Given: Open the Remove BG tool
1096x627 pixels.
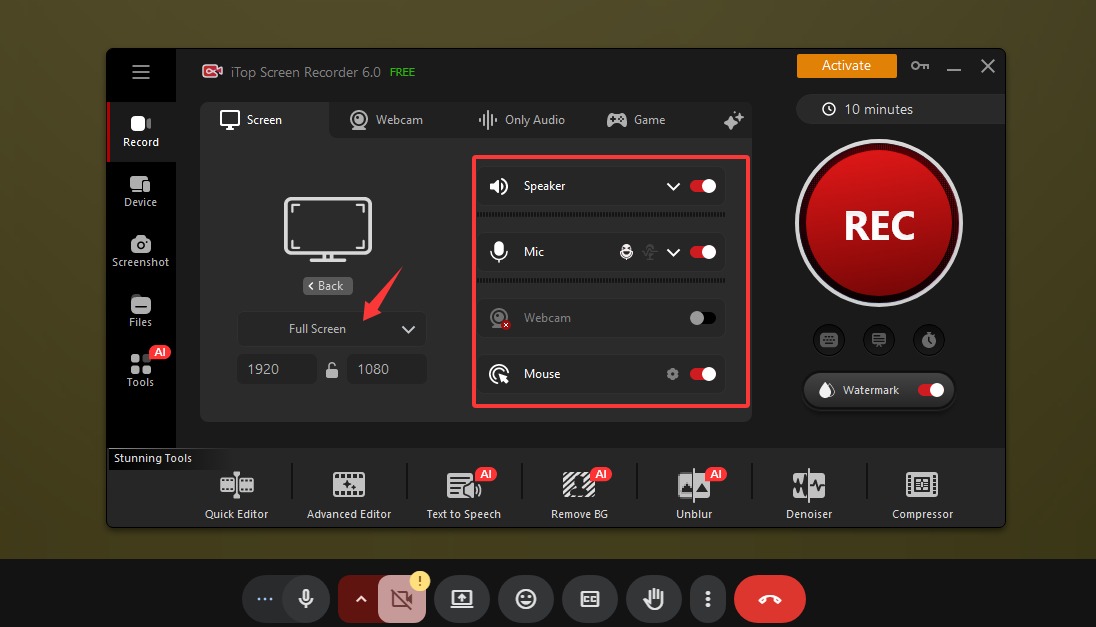Looking at the screenshot, I should 579,495.
